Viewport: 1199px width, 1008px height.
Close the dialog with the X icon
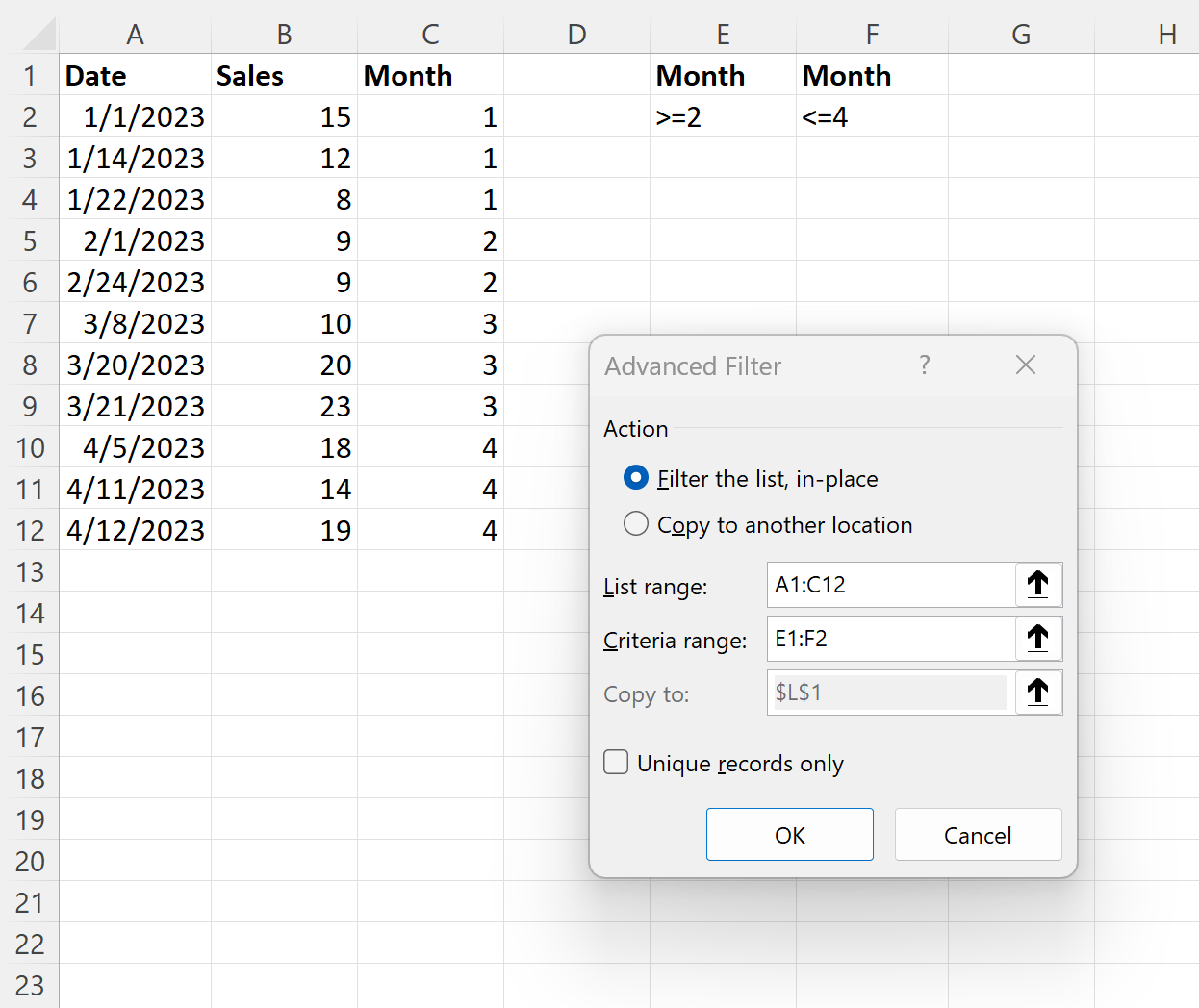(x=1024, y=365)
